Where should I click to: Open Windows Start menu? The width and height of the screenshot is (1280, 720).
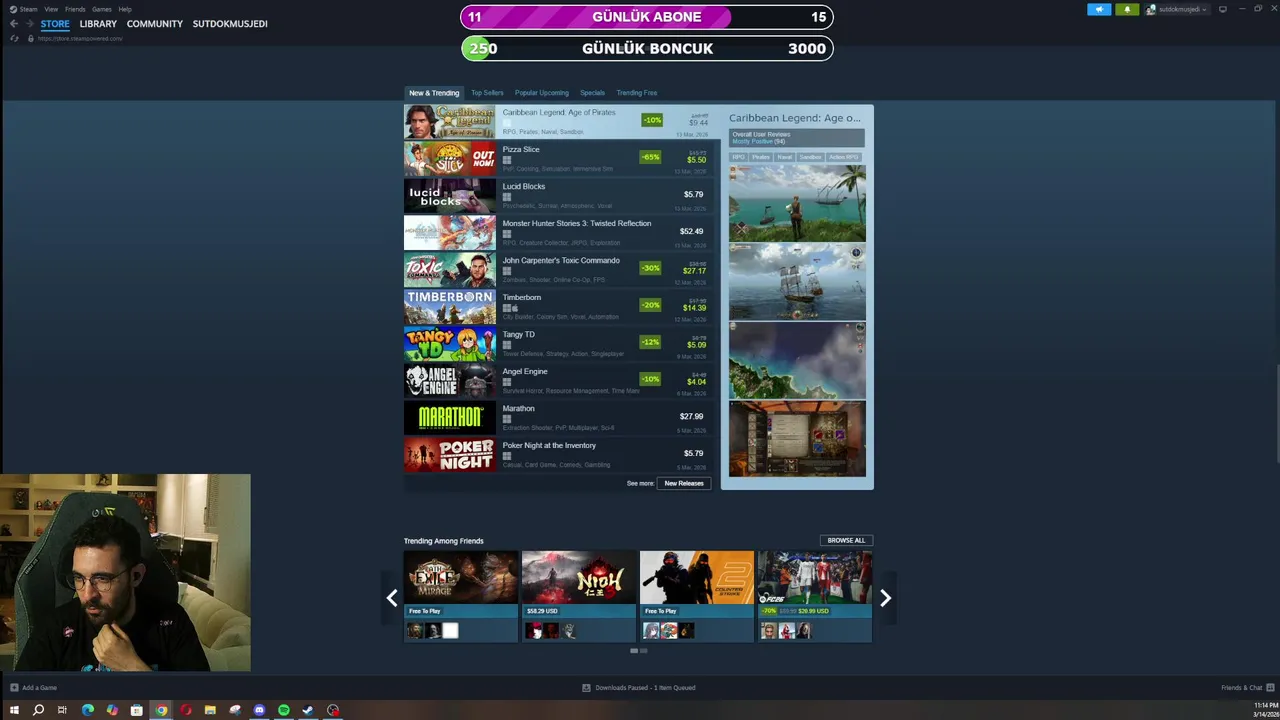(x=14, y=710)
